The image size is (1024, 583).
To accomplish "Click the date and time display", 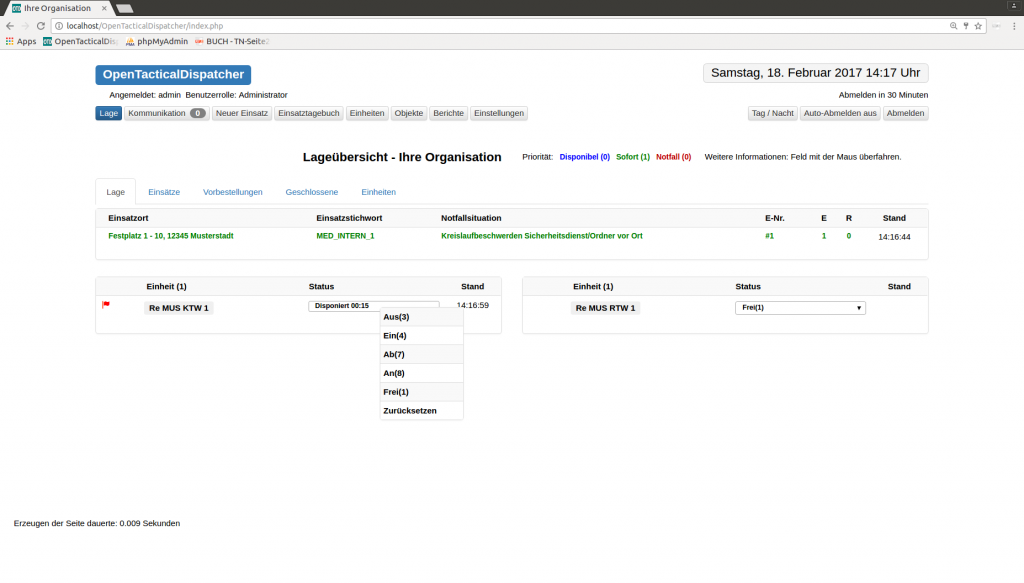I will point(816,73).
